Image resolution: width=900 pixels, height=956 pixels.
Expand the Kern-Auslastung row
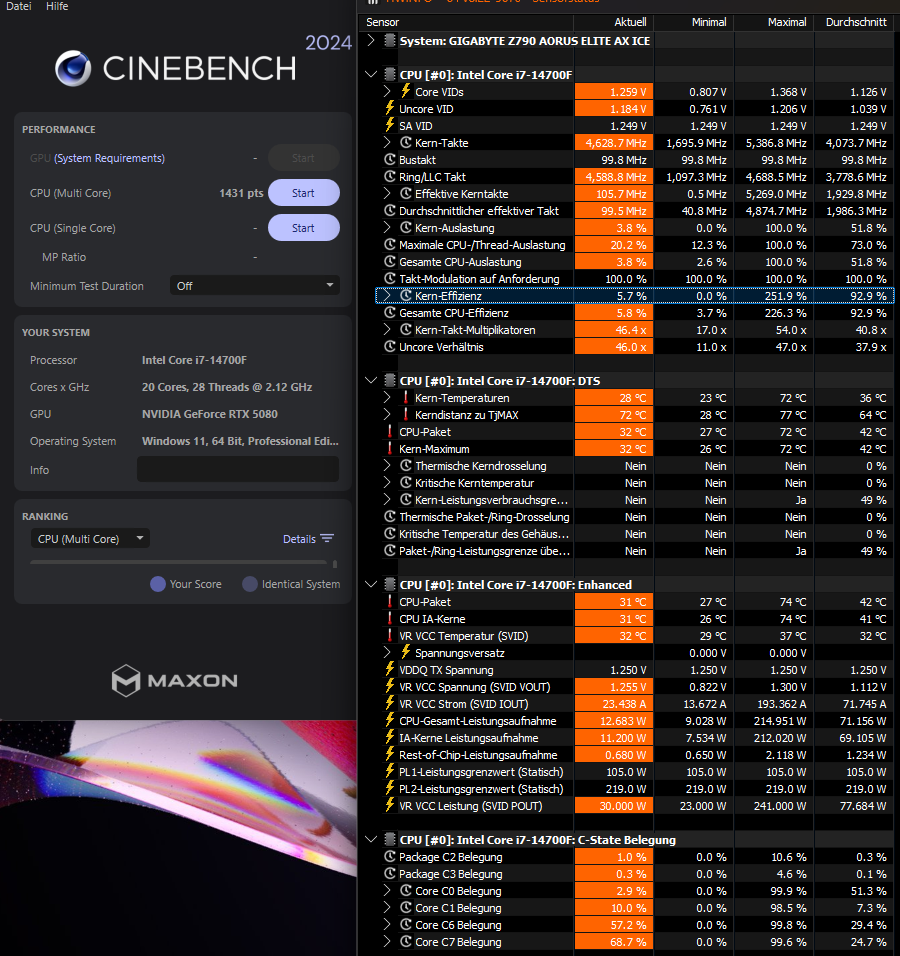[x=388, y=228]
